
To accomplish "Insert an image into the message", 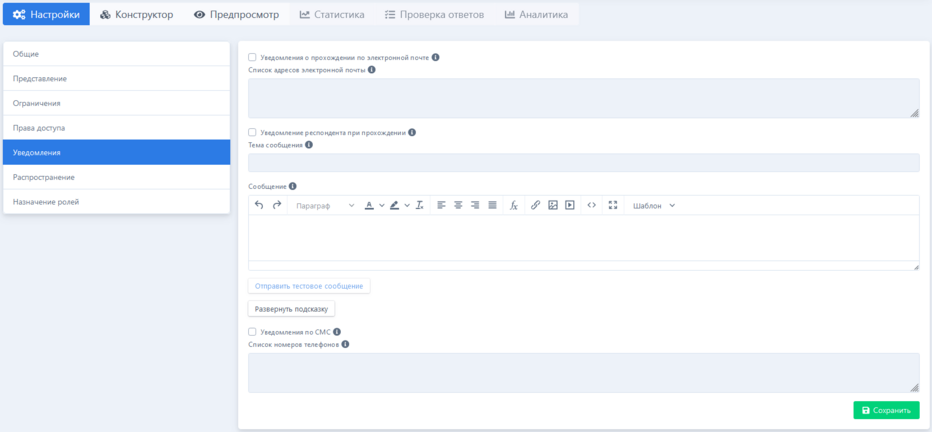I will (x=553, y=205).
